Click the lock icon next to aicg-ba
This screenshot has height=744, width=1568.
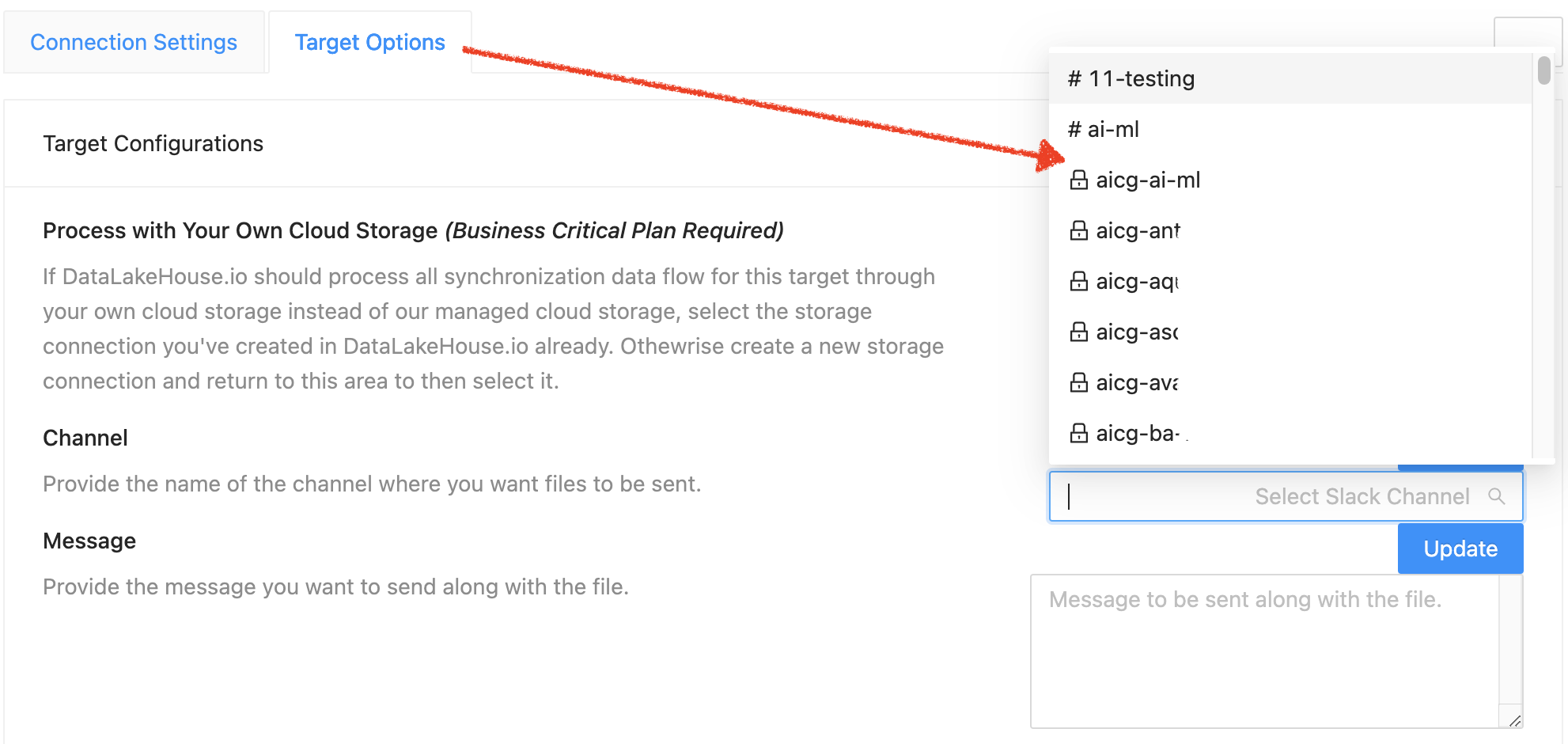tap(1078, 434)
